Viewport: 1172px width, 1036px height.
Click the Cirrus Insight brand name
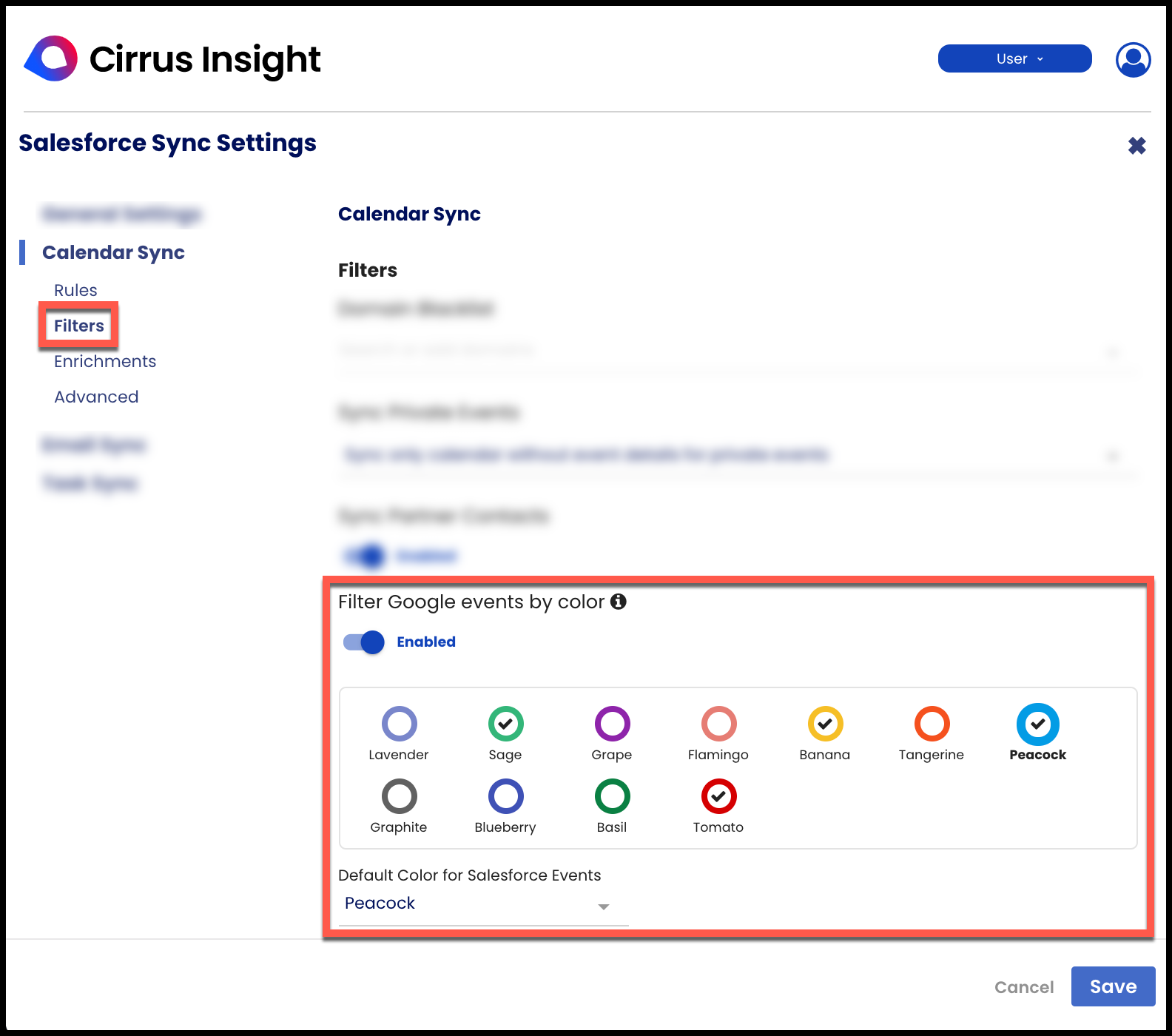(205, 59)
